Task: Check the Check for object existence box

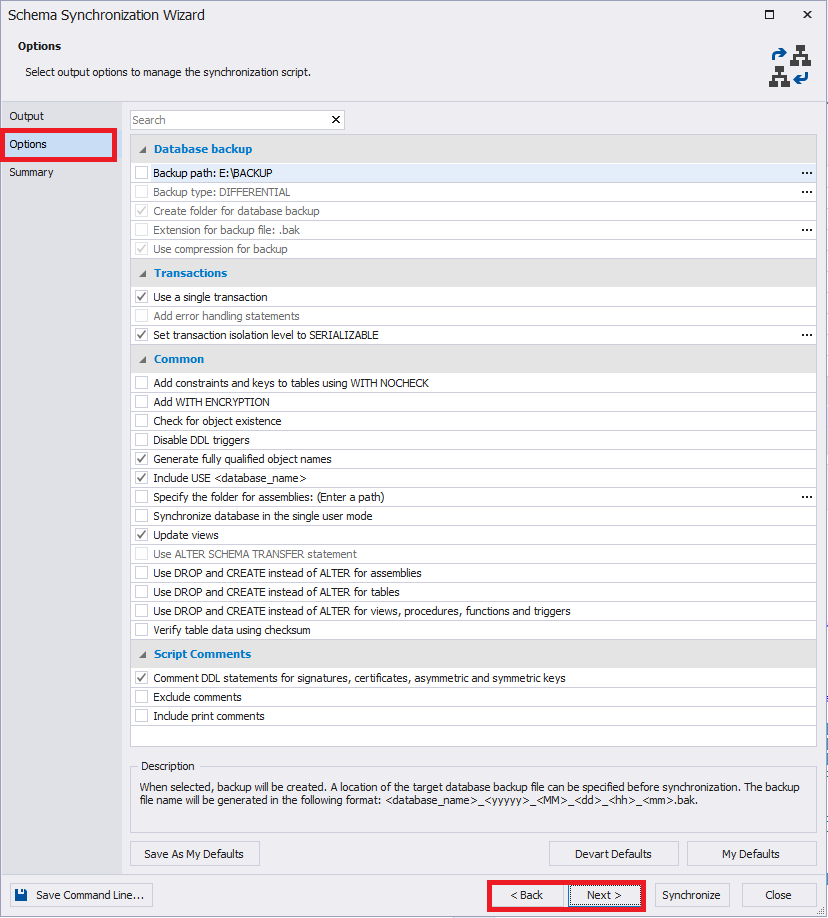Action: 141,421
